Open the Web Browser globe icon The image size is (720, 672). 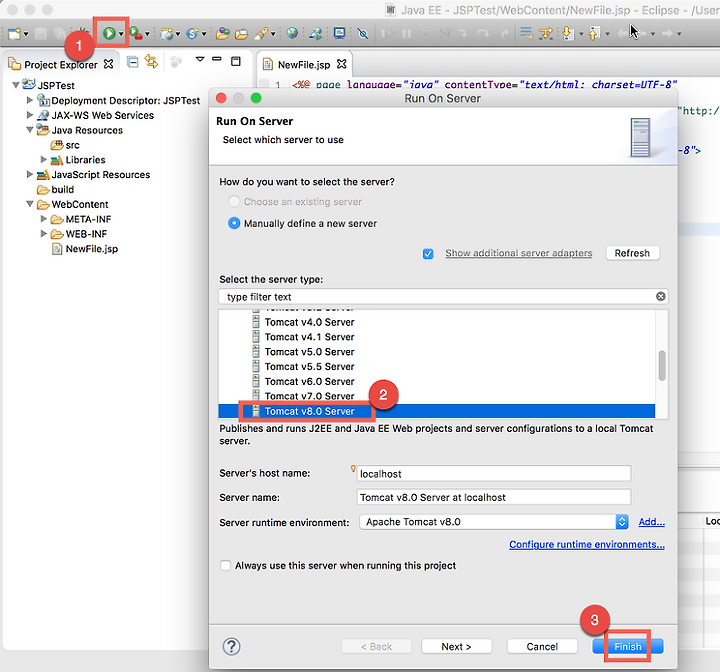pyautogui.click(x=292, y=33)
